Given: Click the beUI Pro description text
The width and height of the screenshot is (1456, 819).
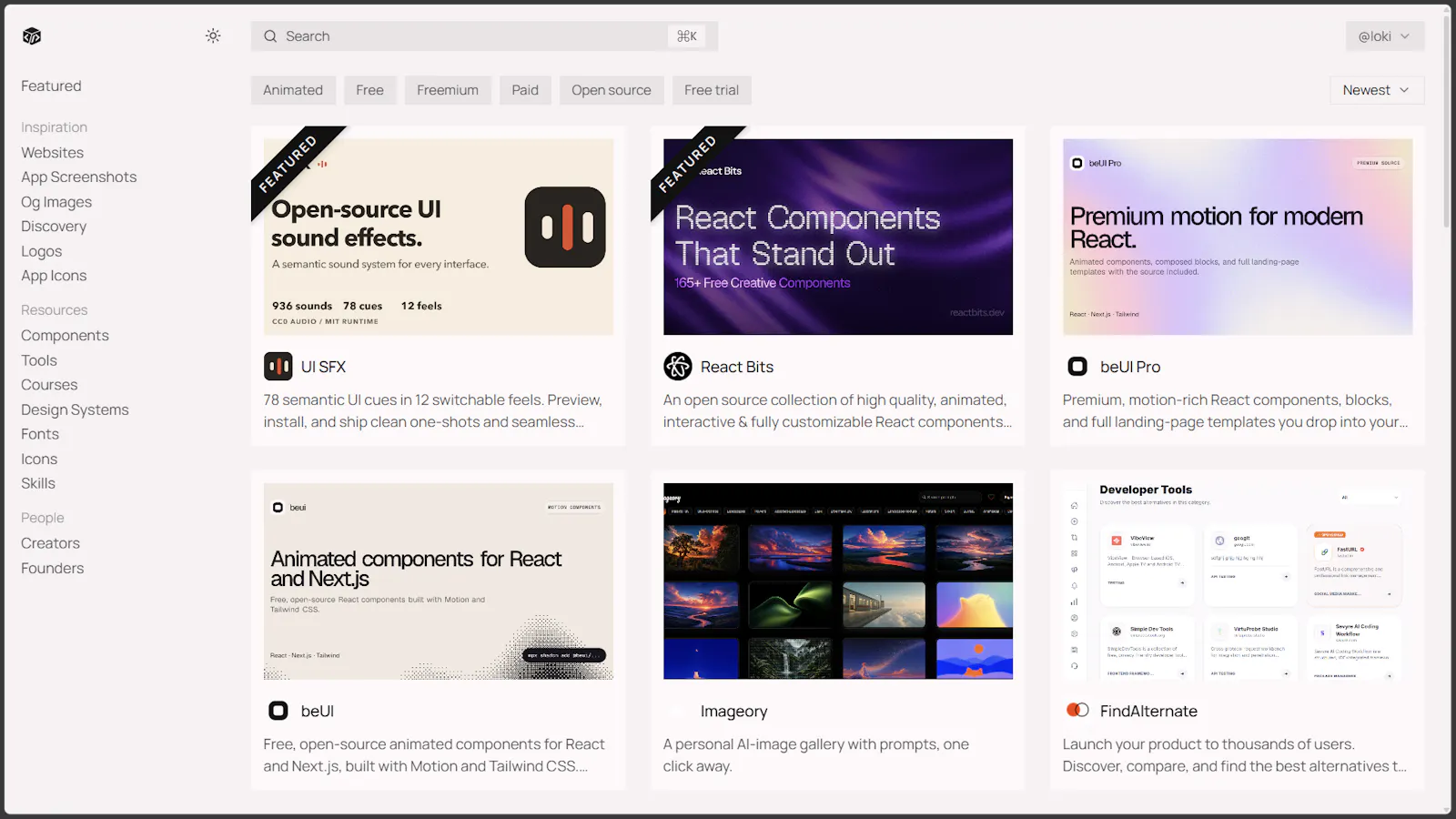Looking at the screenshot, I should 1236,411.
